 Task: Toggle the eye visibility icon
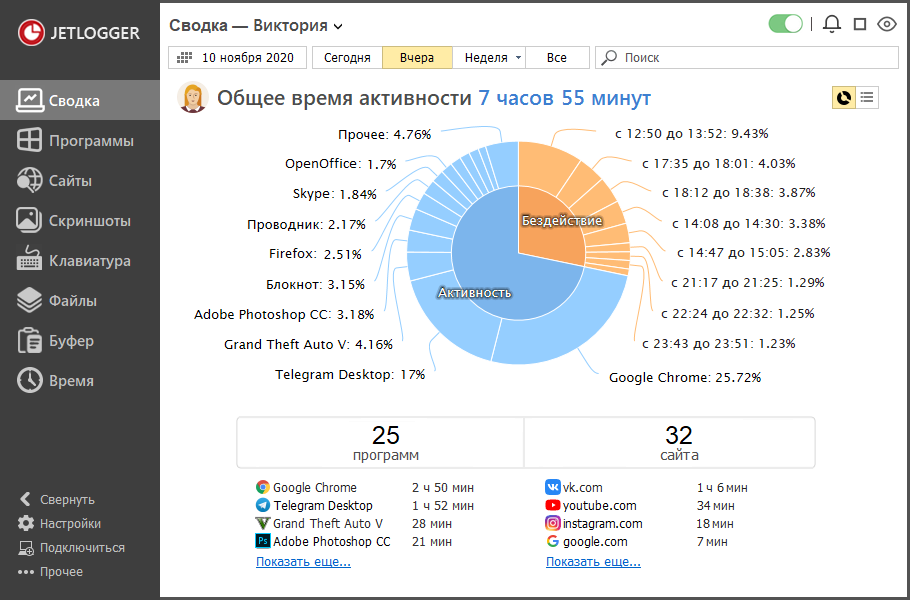tap(887, 24)
